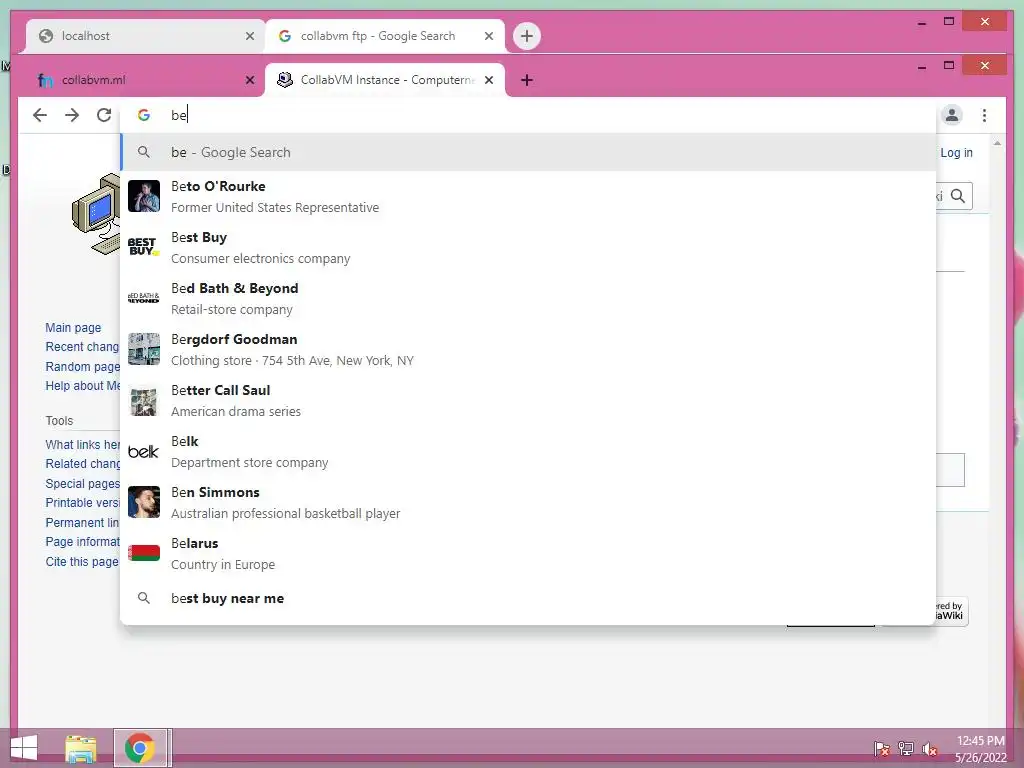
Task: Close the localhost tab
Action: point(249,36)
